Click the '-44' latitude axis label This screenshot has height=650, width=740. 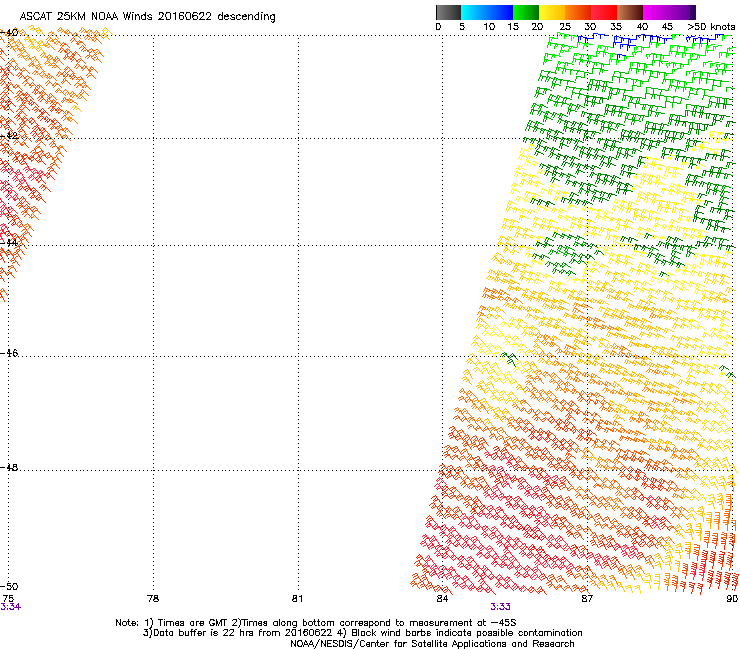(9, 243)
